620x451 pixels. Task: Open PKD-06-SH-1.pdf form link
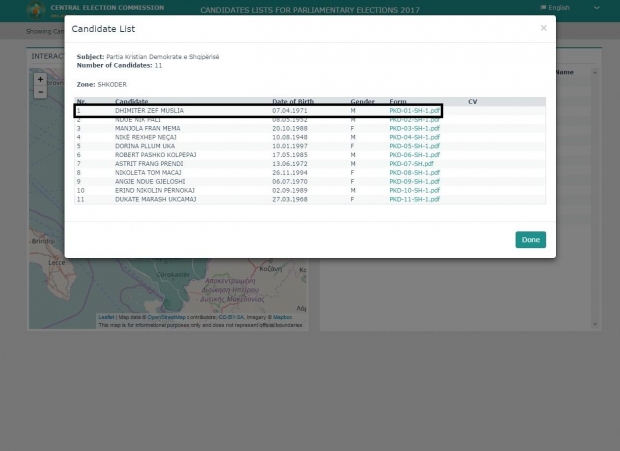click(414, 155)
